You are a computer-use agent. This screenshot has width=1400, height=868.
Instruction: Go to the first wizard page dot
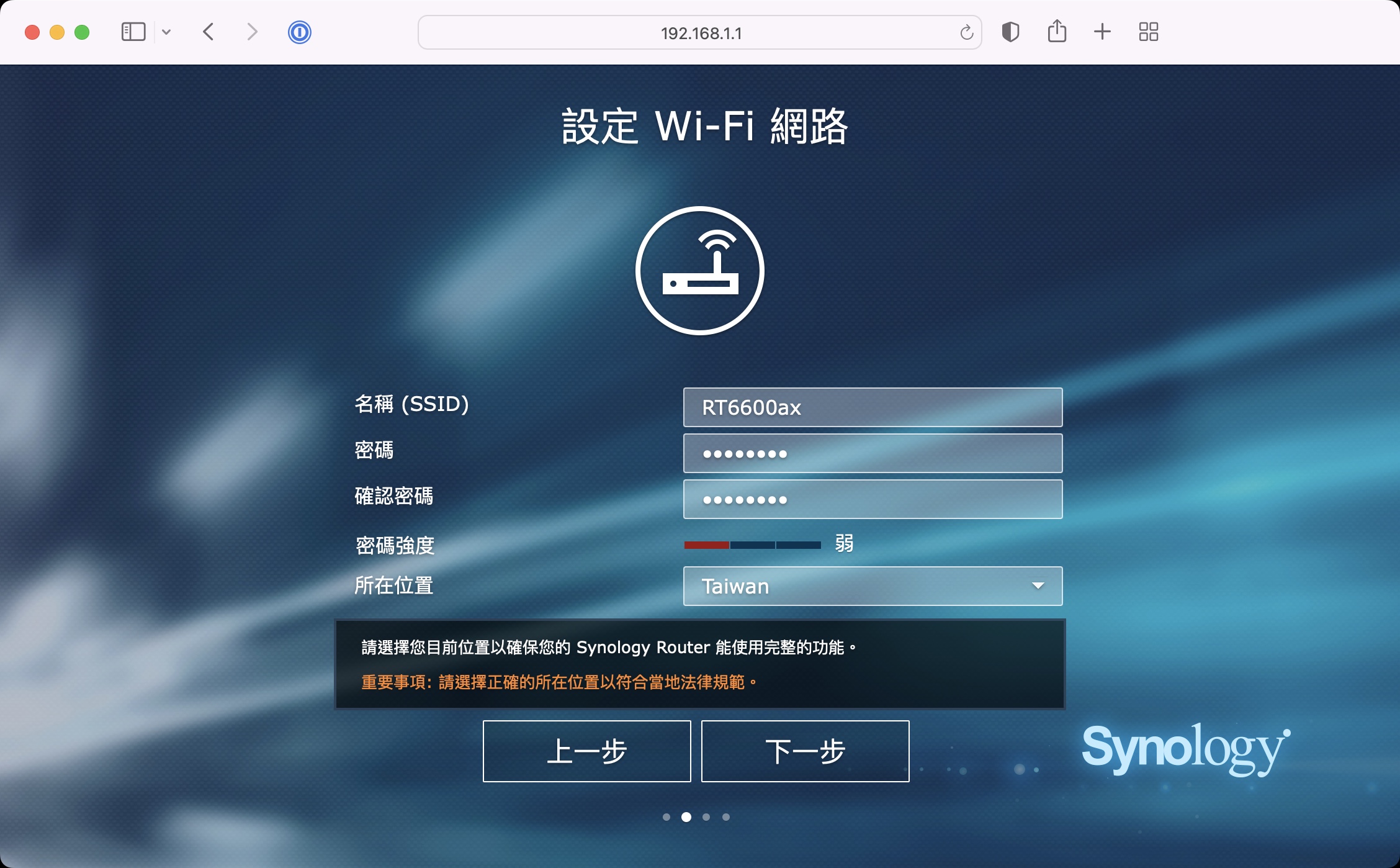666,817
